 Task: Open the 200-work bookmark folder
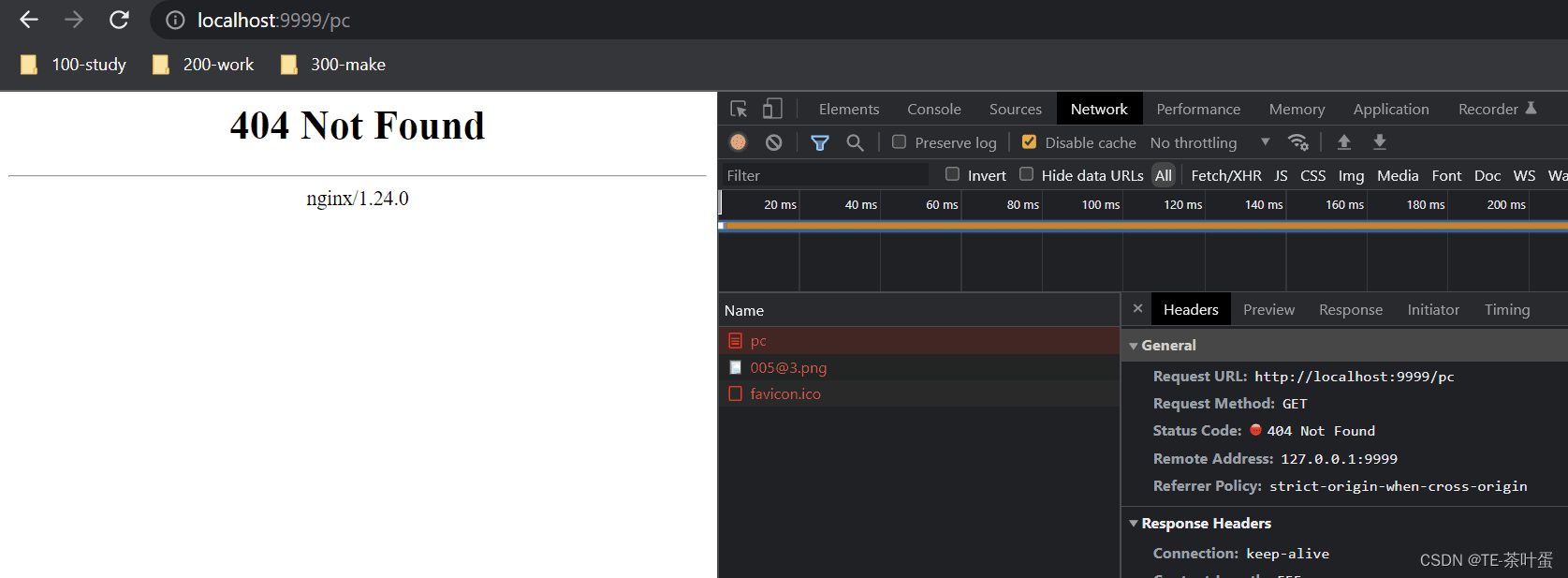[x=203, y=65]
